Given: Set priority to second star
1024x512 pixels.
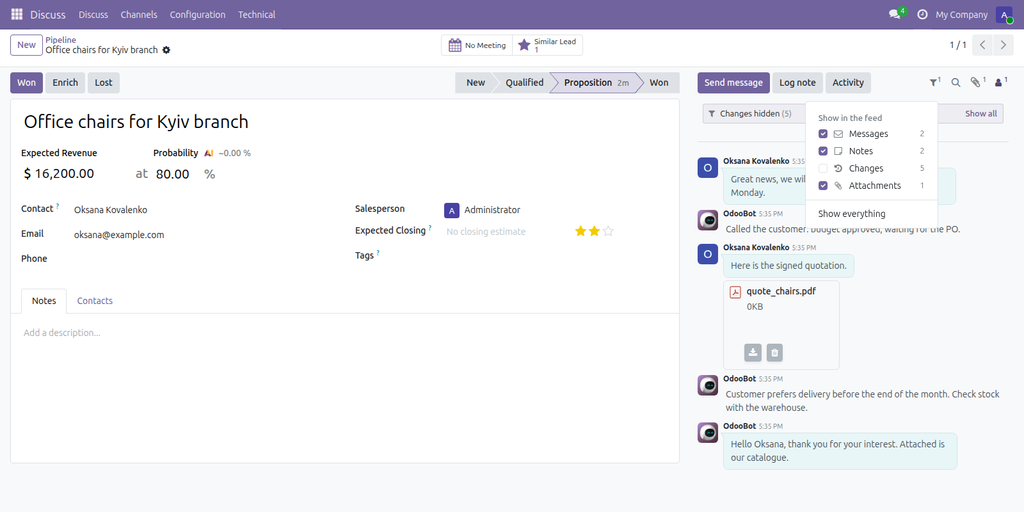Looking at the screenshot, I should tap(594, 231).
